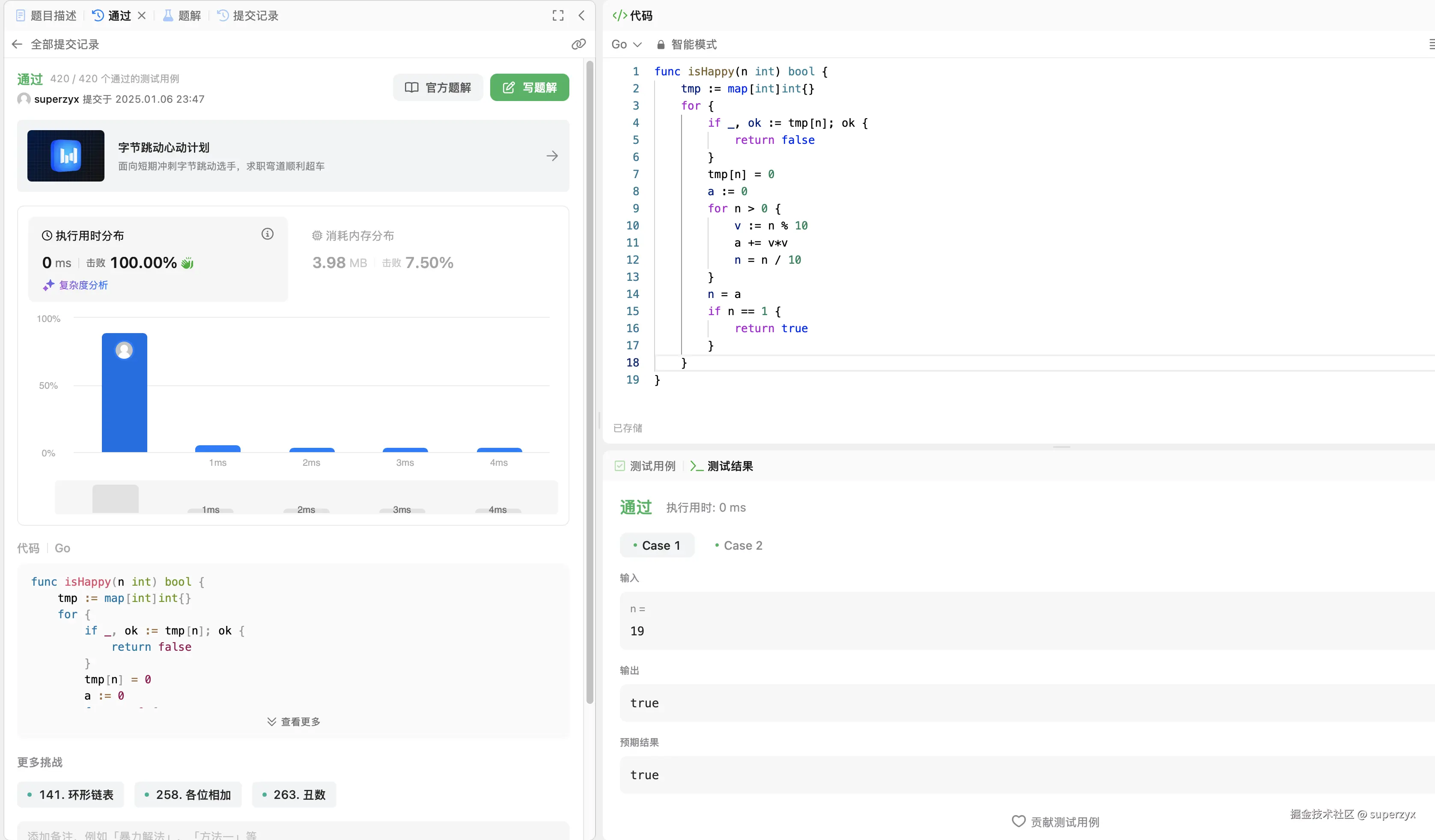Collapse the left panel with the chevron
Screen dimensions: 1435x840
click(581, 15)
